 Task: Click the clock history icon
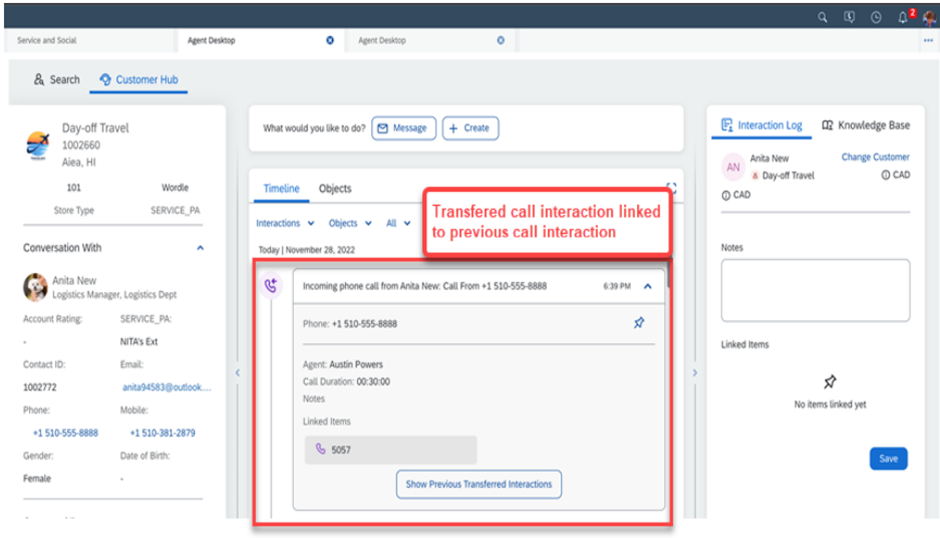pos(876,17)
